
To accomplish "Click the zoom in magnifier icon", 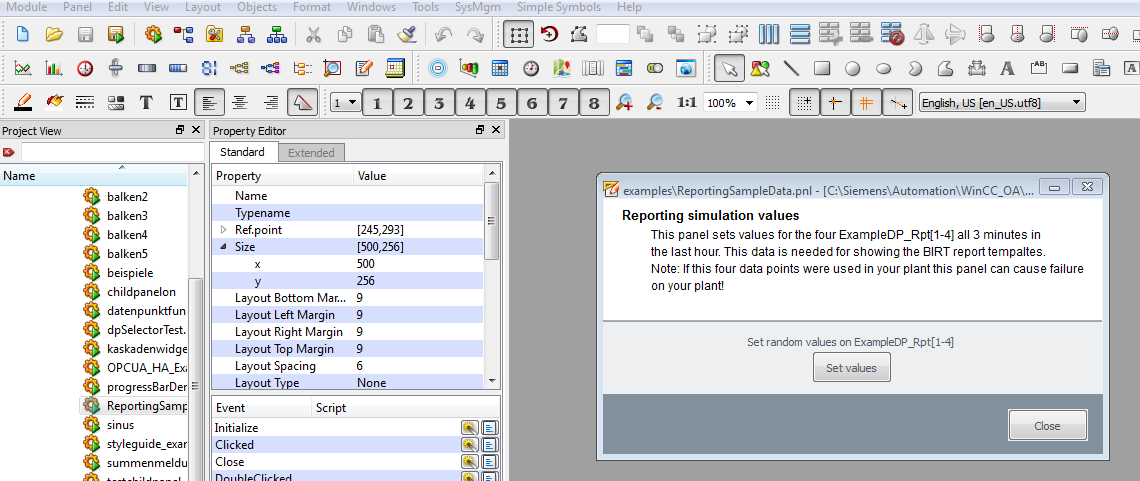I will 624,103.
